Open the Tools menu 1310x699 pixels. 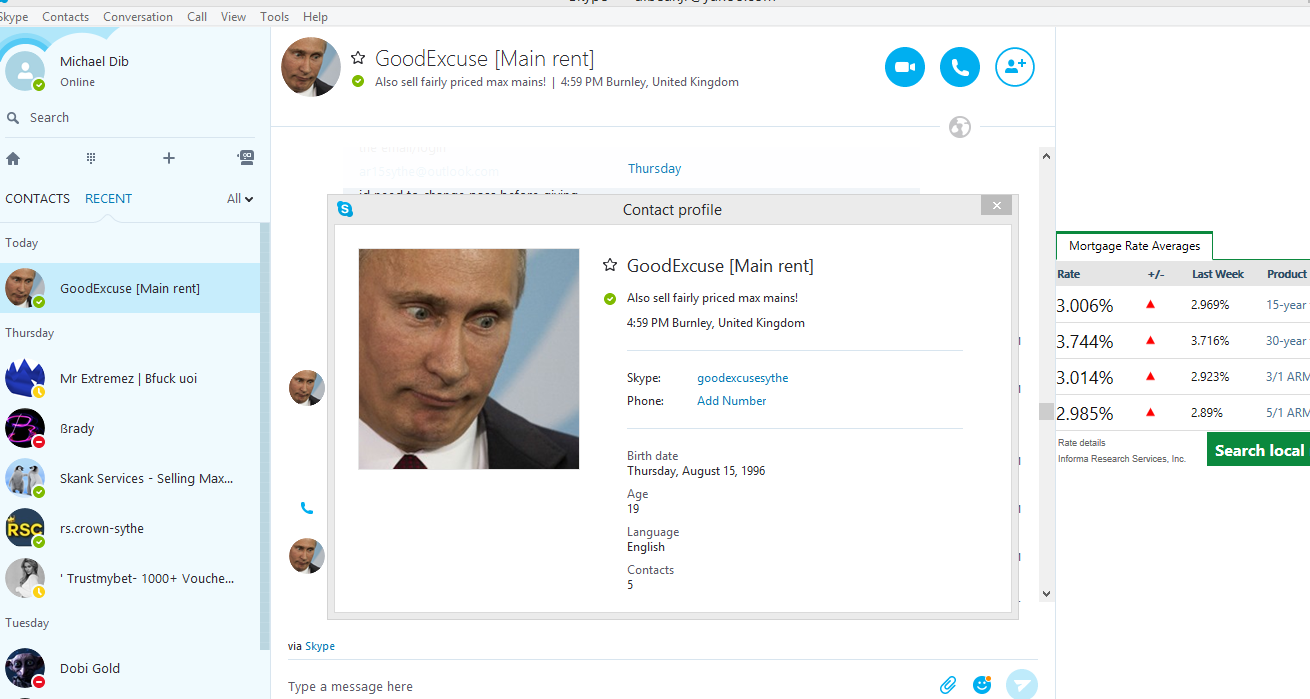(275, 17)
